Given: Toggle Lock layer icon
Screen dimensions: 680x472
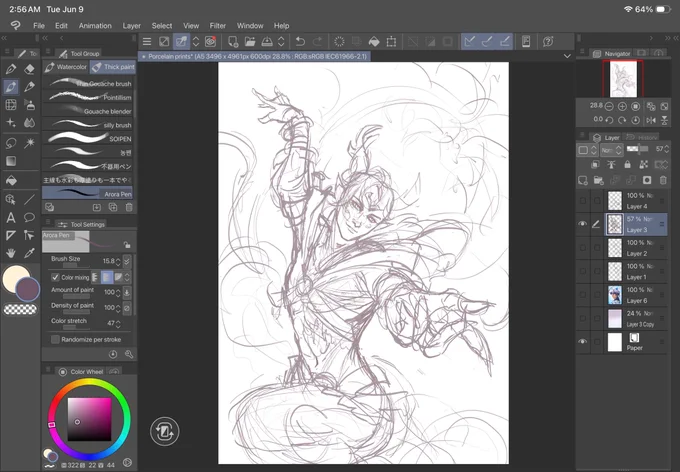Looking at the screenshot, I should click(x=627, y=164).
